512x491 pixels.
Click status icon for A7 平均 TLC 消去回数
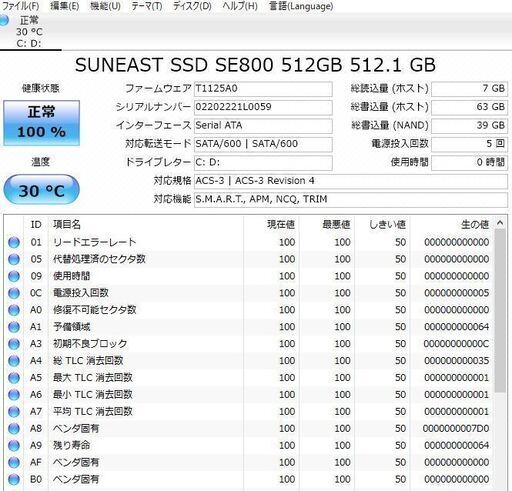(x=14, y=412)
